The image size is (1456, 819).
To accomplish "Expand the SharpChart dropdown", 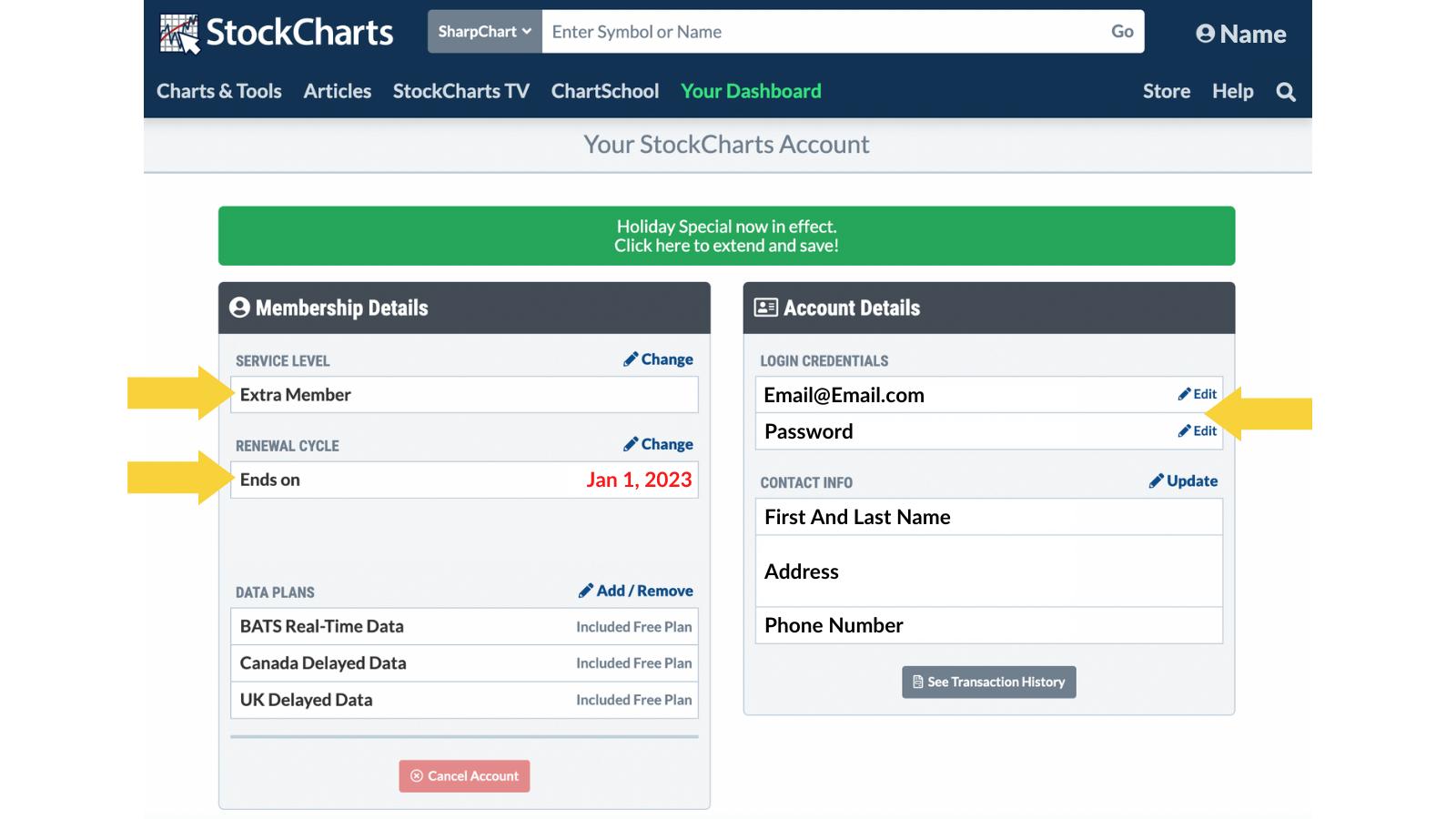I will click(484, 32).
